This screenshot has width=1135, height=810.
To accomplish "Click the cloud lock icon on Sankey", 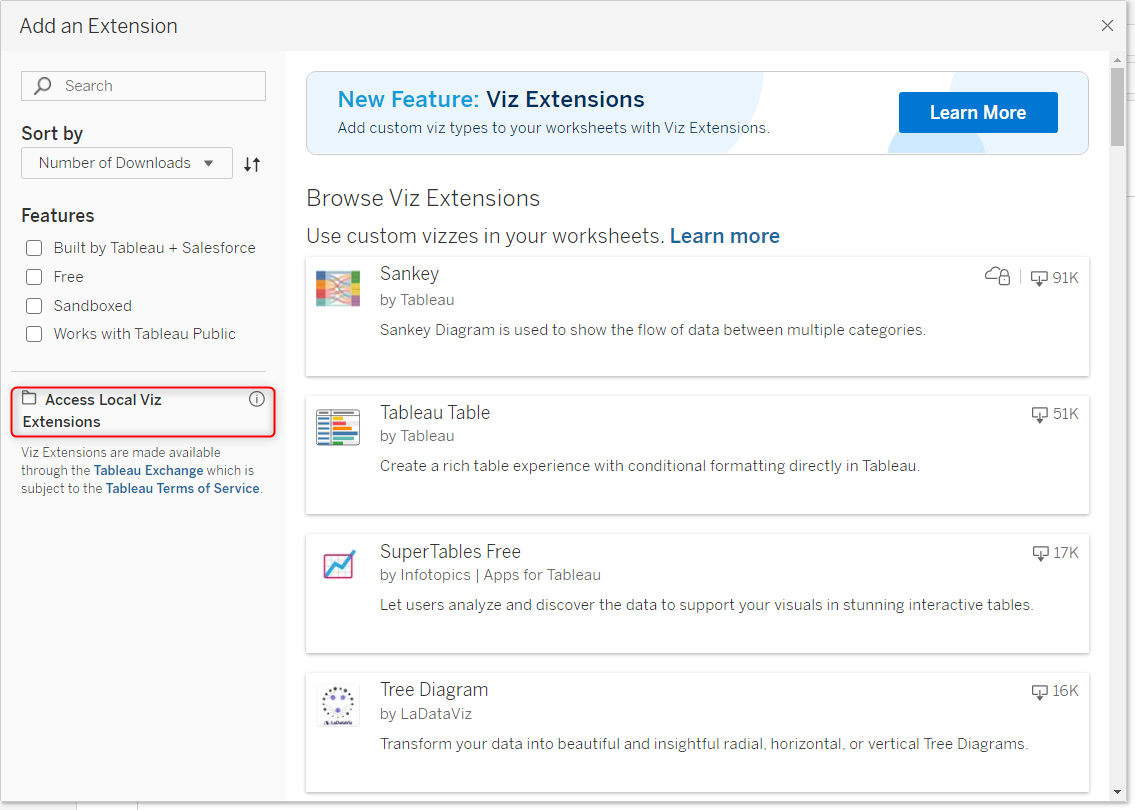I will point(997,276).
